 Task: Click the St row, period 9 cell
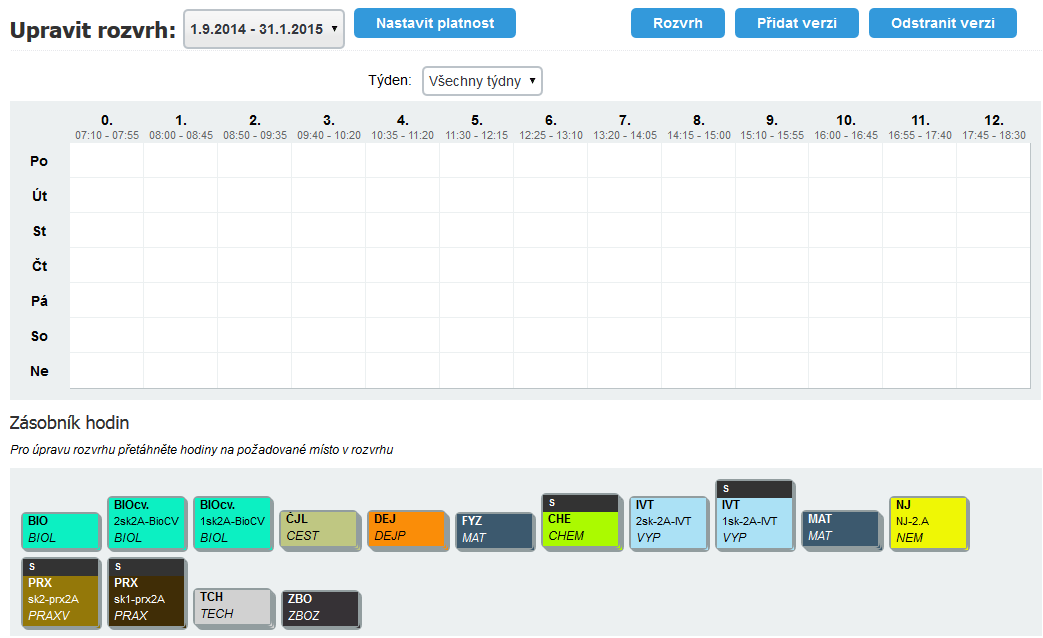(772, 230)
